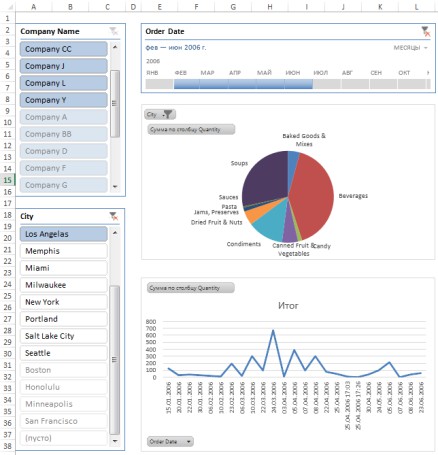Filter by Memphis city

pyautogui.click(x=64, y=251)
